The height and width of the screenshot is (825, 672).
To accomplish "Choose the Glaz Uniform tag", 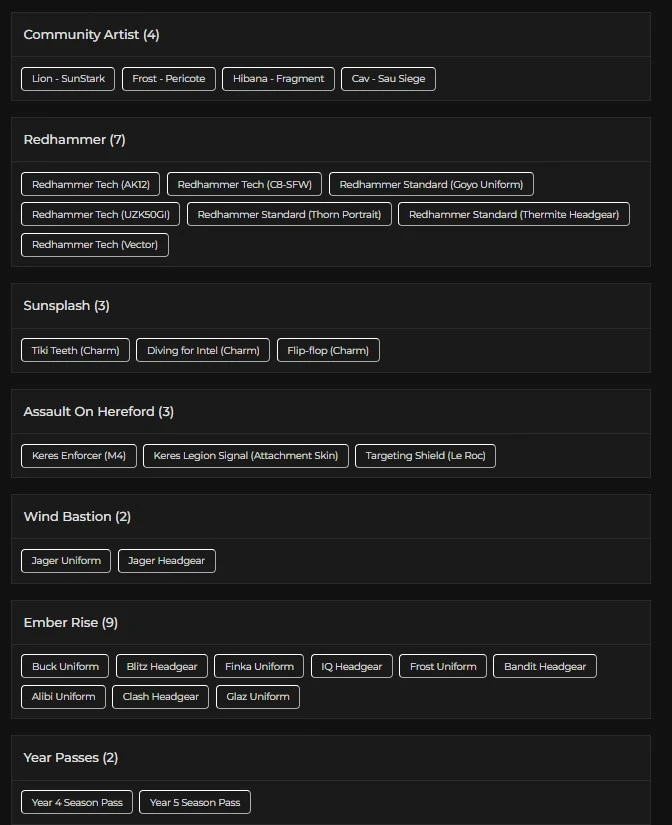I will [258, 696].
